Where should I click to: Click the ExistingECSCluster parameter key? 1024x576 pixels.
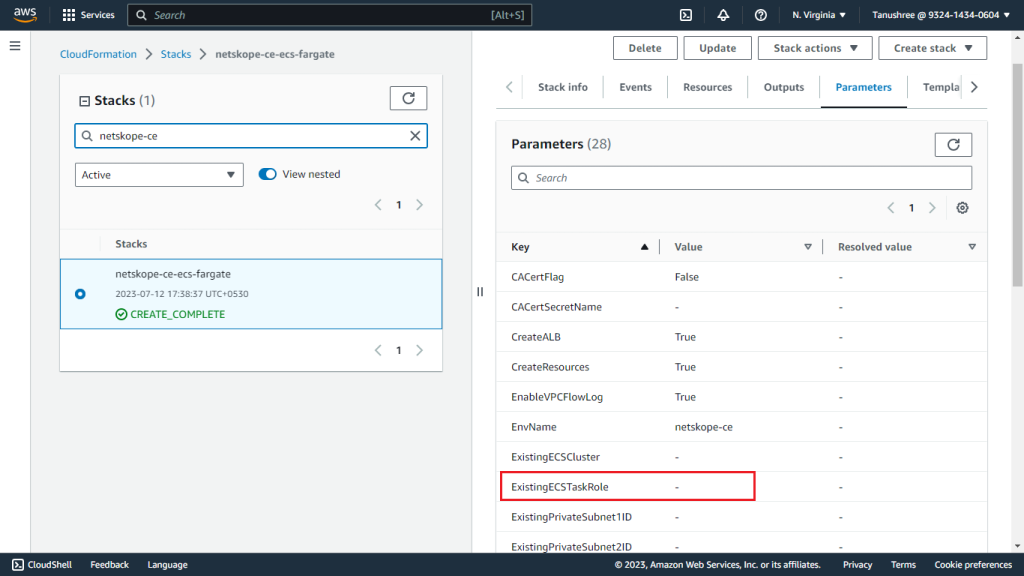[555, 457]
